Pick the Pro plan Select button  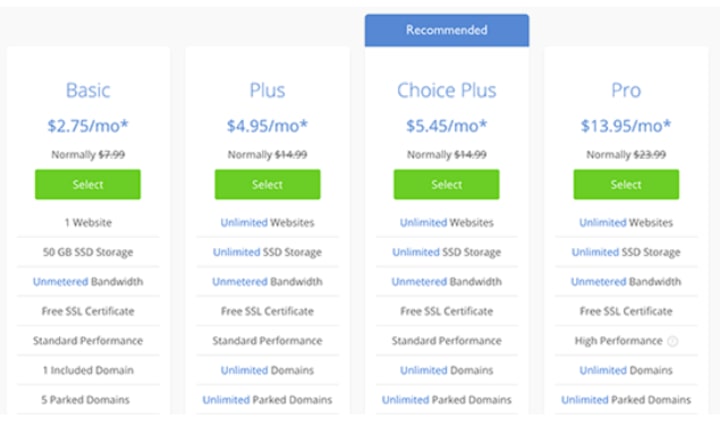(626, 185)
